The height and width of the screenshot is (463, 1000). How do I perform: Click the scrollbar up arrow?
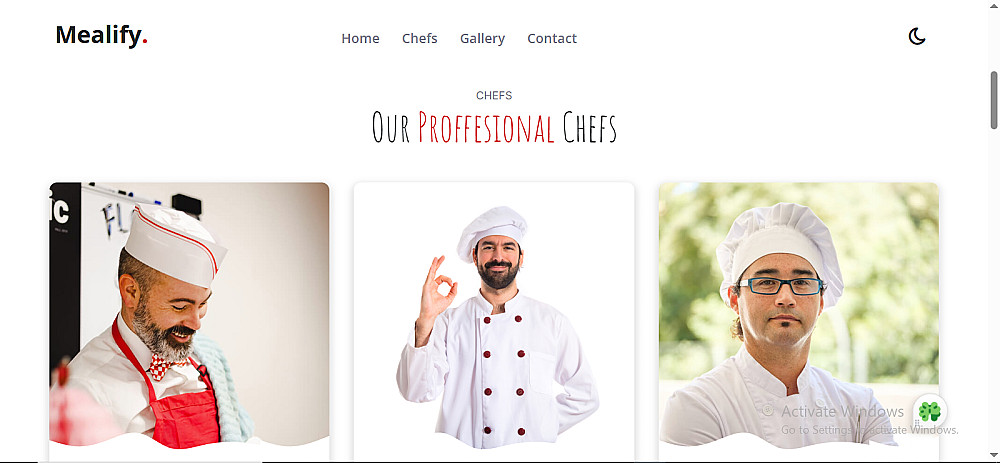(x=994, y=5)
